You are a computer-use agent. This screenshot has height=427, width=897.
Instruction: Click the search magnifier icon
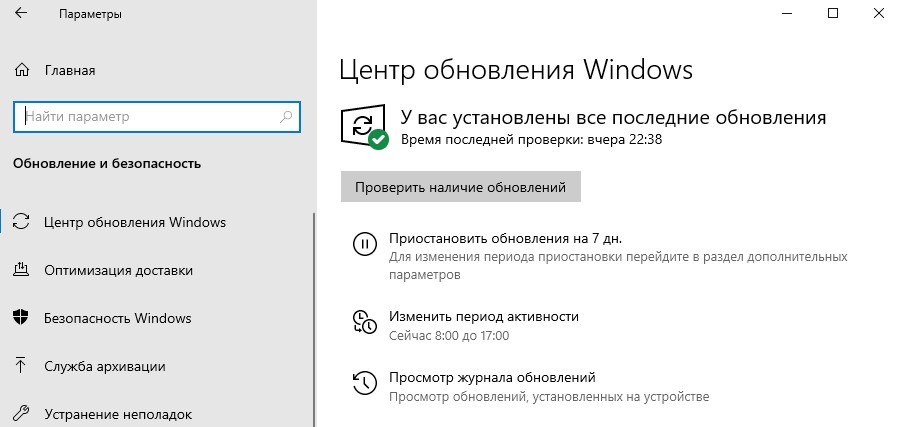(x=286, y=117)
